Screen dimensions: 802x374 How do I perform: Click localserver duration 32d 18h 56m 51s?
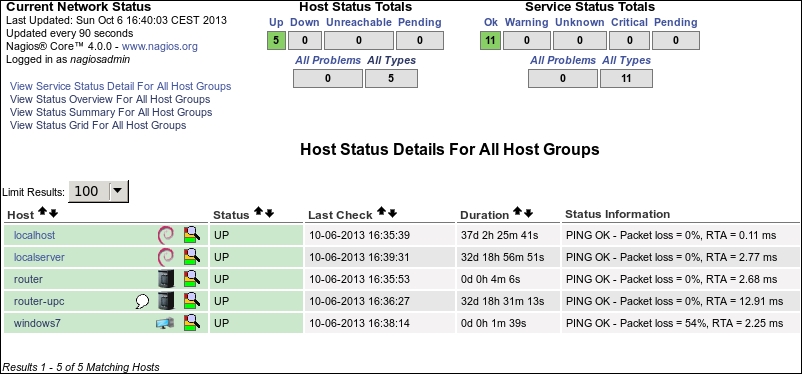(x=502, y=257)
